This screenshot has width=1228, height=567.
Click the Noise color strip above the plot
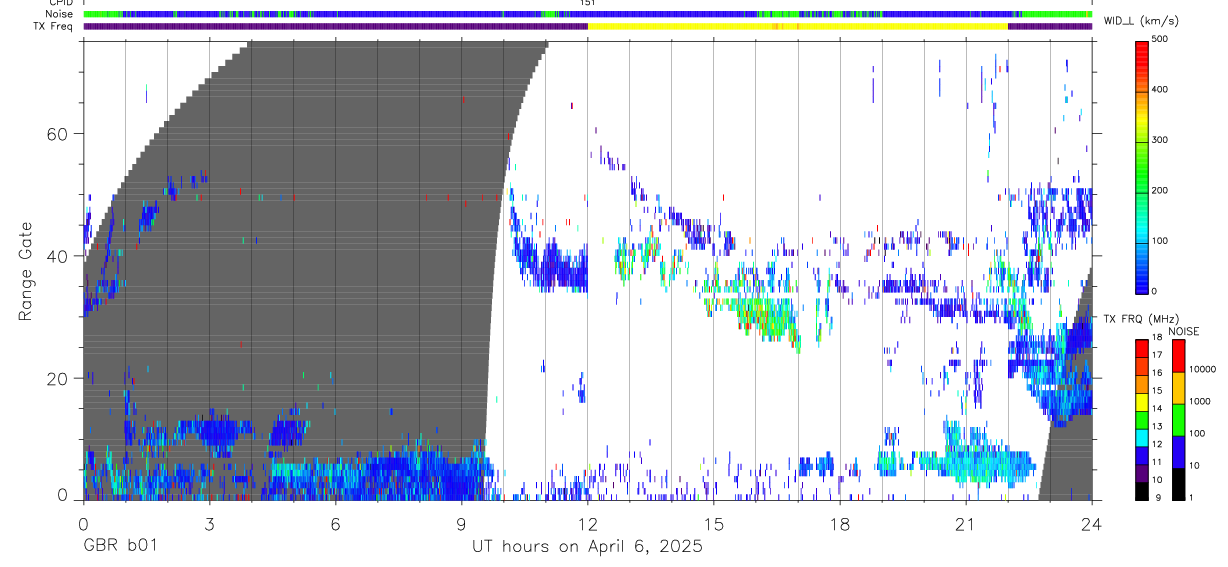click(587, 15)
